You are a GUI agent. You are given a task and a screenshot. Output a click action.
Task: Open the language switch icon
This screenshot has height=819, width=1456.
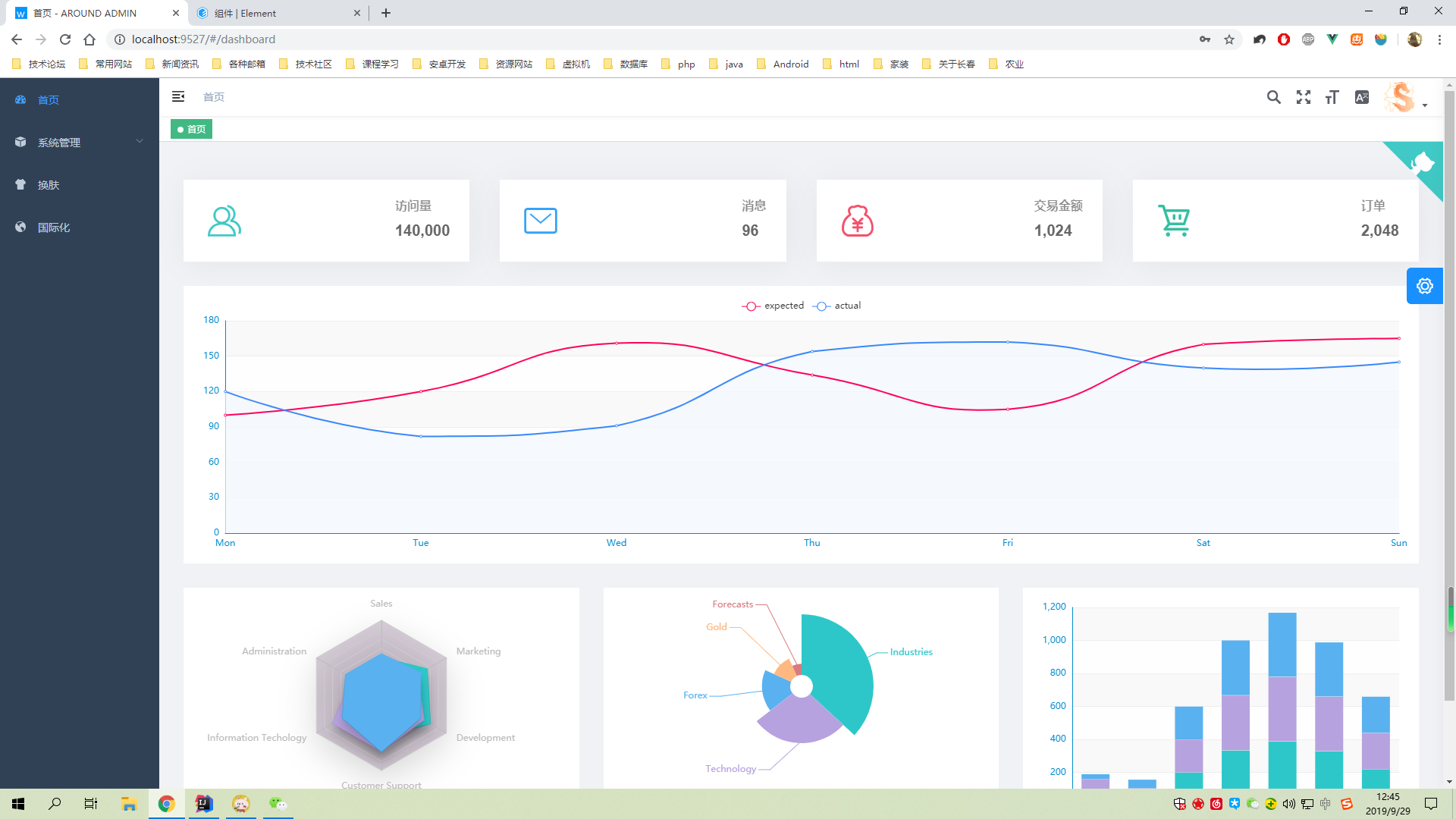(1362, 97)
